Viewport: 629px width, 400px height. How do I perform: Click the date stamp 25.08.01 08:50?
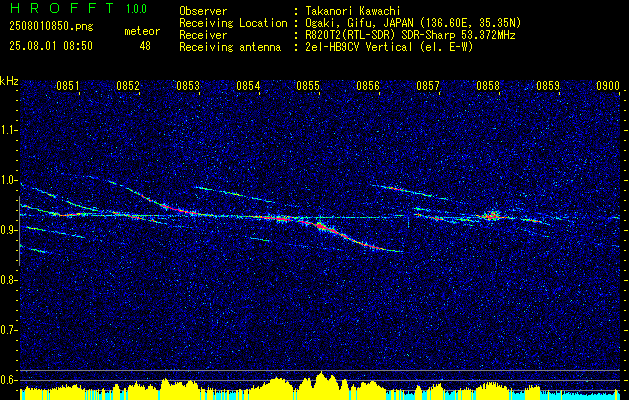pos(51,46)
